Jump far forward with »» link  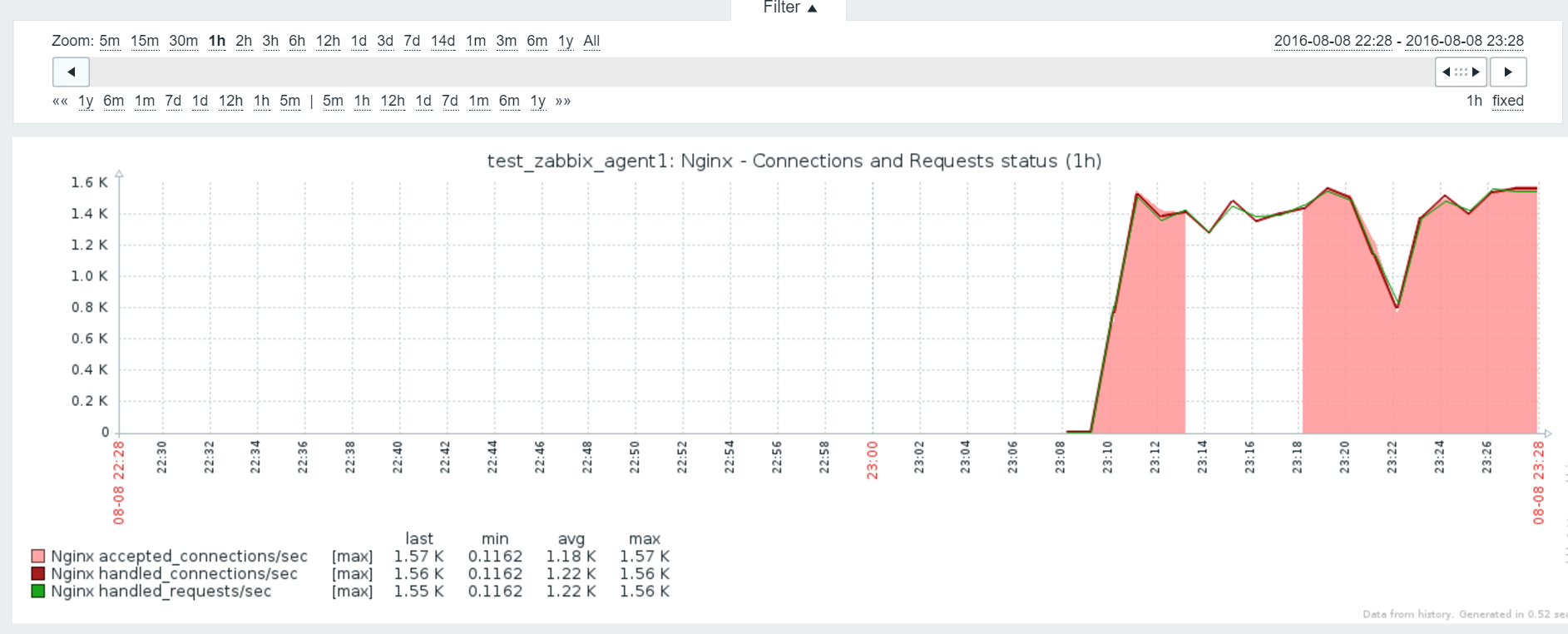pos(563,102)
